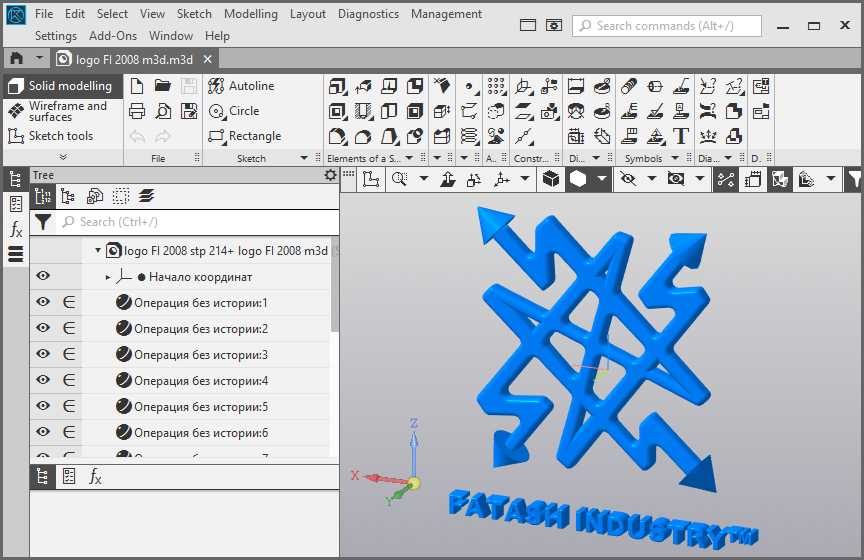The height and width of the screenshot is (560, 864).
Task: Expand the workspace list chevron under Sketch tools
Action: pyautogui.click(x=63, y=158)
